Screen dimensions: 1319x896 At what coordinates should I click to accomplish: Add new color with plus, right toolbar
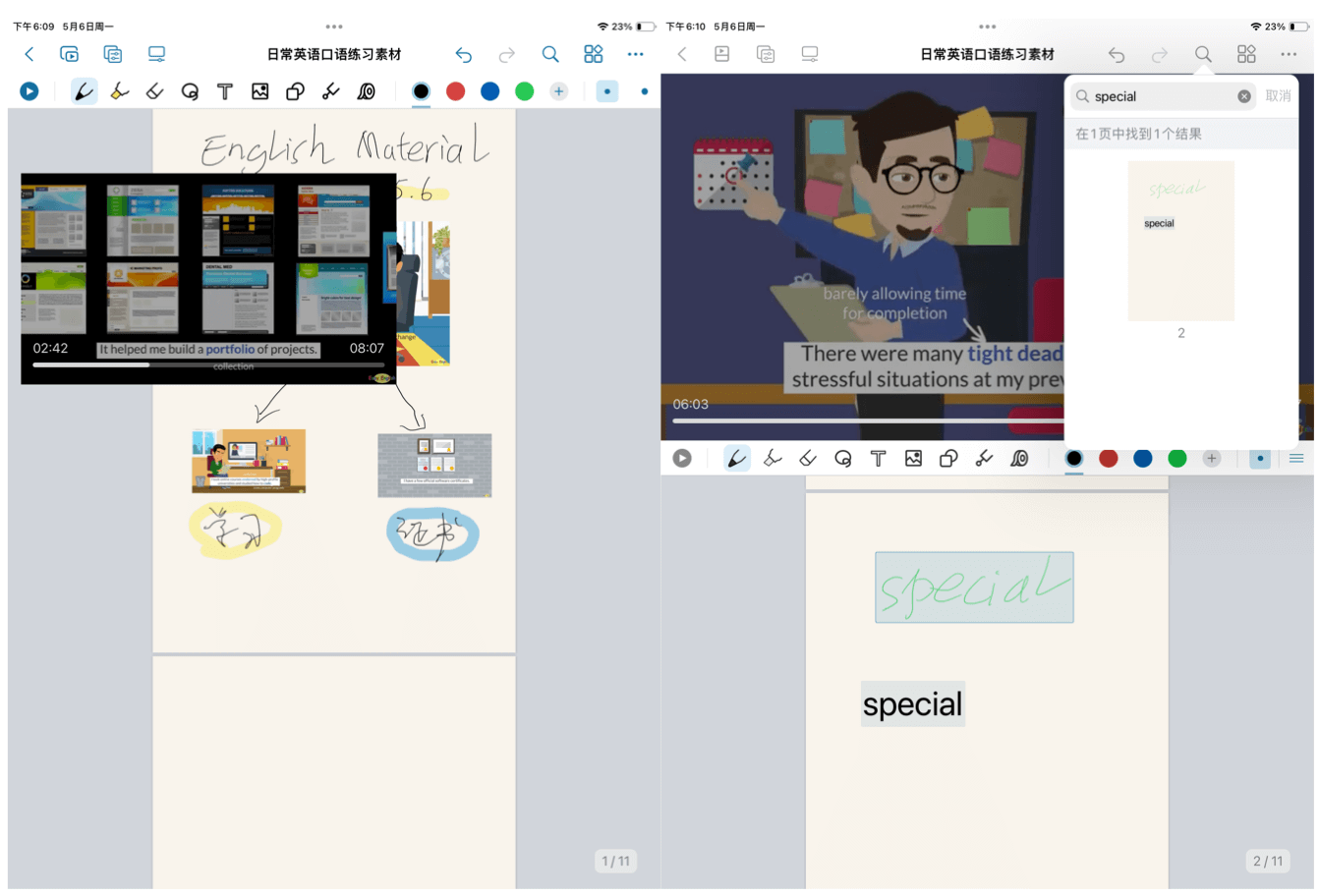pyautogui.click(x=1211, y=458)
